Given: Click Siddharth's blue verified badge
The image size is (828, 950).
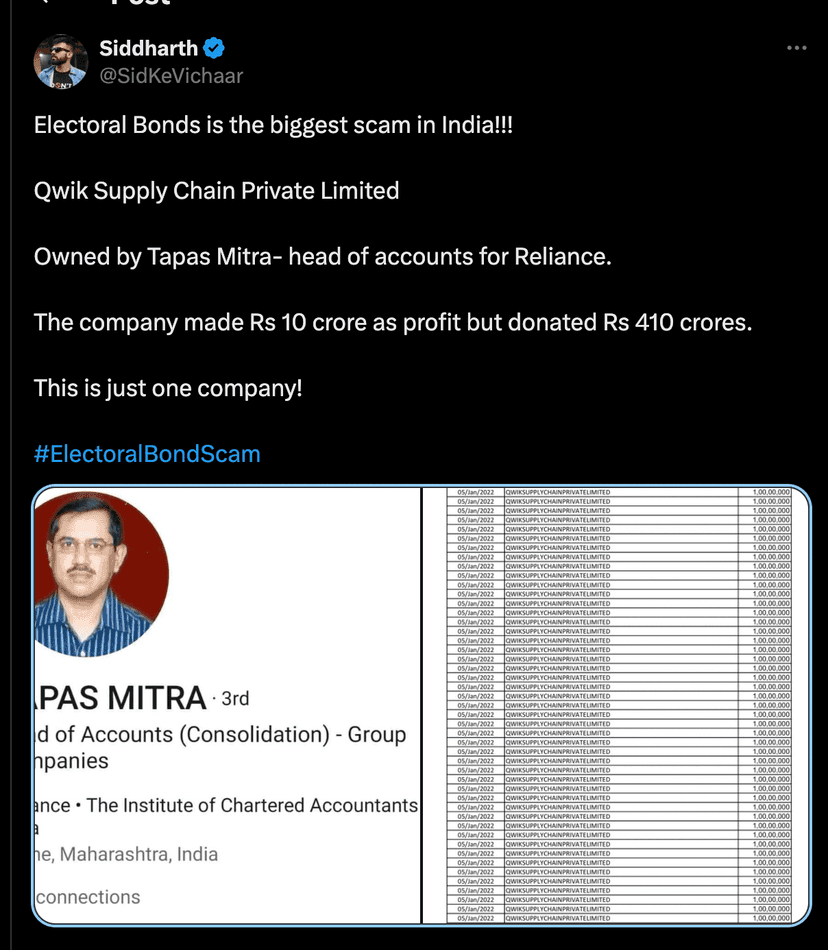Looking at the screenshot, I should click(x=211, y=48).
